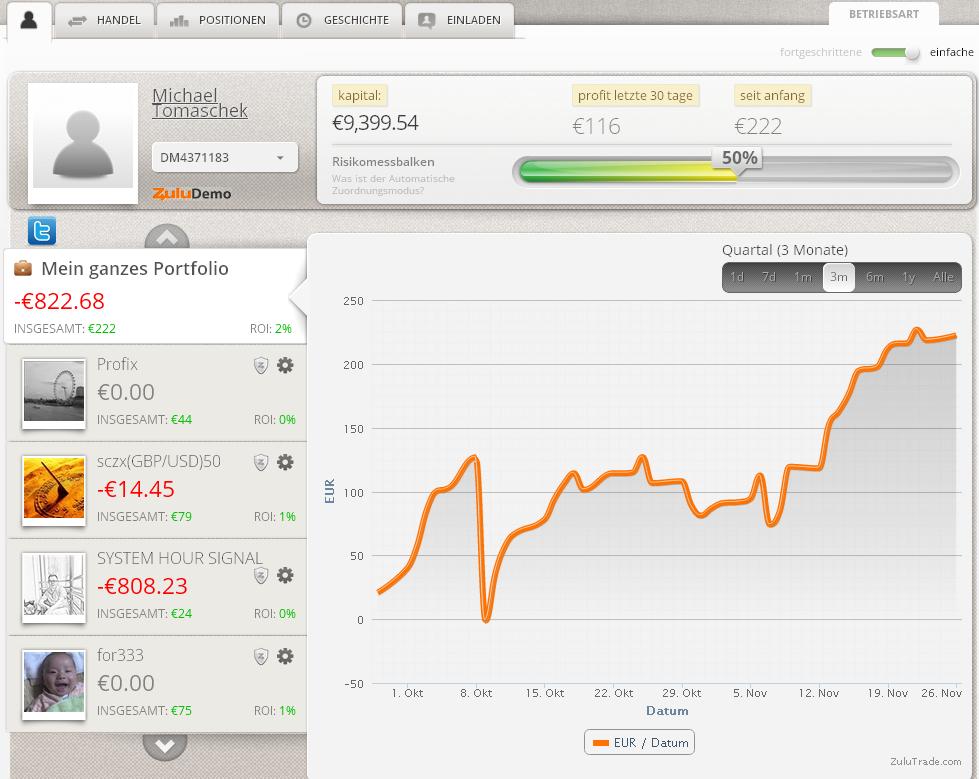Viewport: 979px width, 779px height.
Task: Switch to the POSITIONEN tab
Action: click(x=217, y=19)
